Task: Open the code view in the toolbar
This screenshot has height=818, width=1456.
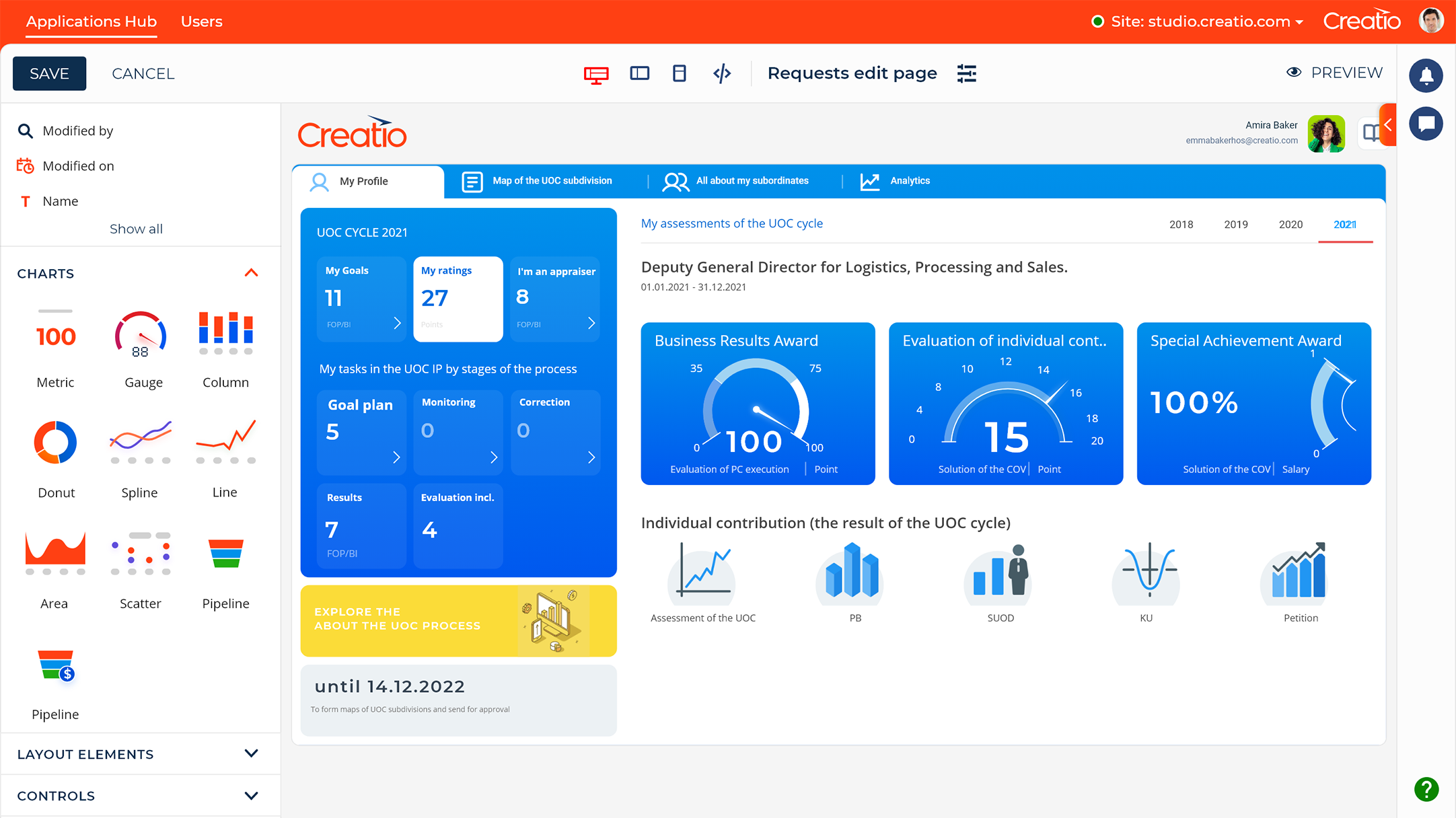Action: click(722, 73)
